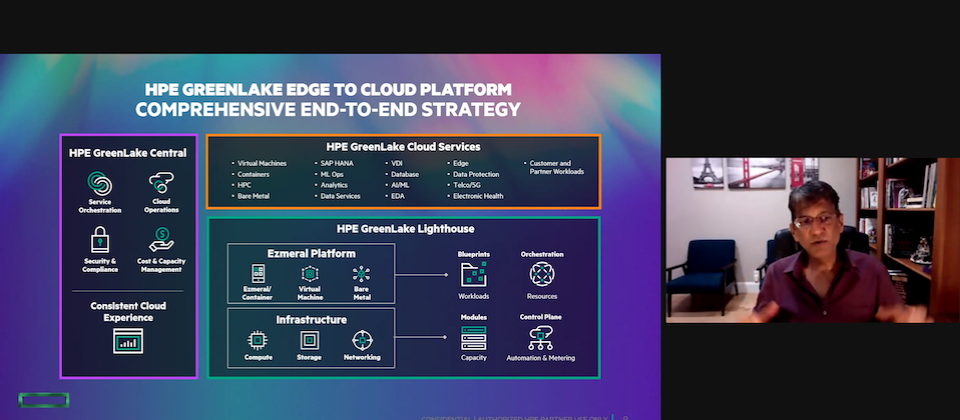Click 'Virtual Machines' in Cloud Services list
Viewport: 960px width, 420px height.
point(262,163)
